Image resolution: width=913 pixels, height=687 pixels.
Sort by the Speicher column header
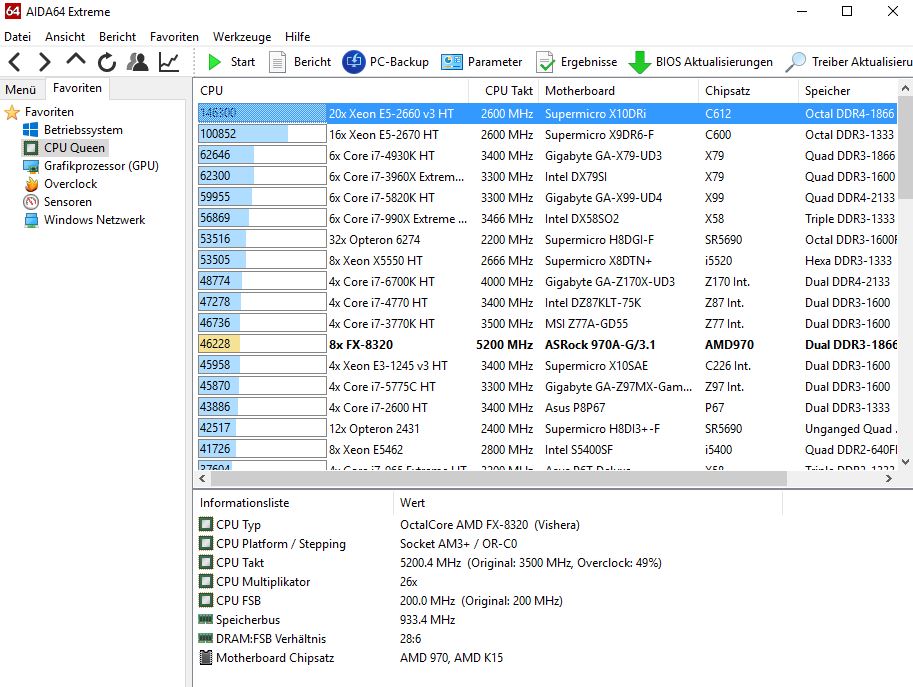848,91
